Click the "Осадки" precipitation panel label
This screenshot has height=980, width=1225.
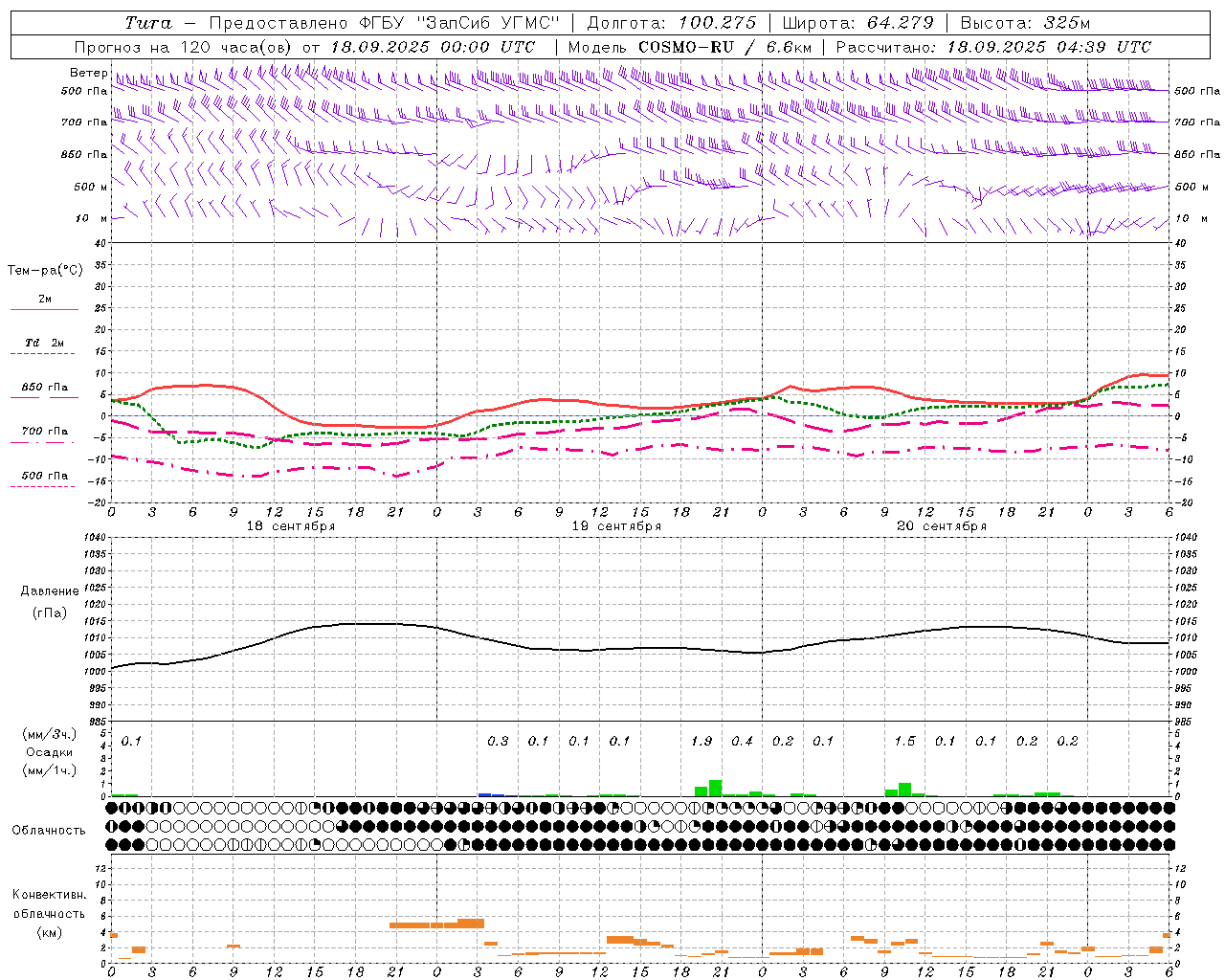pyautogui.click(x=50, y=752)
